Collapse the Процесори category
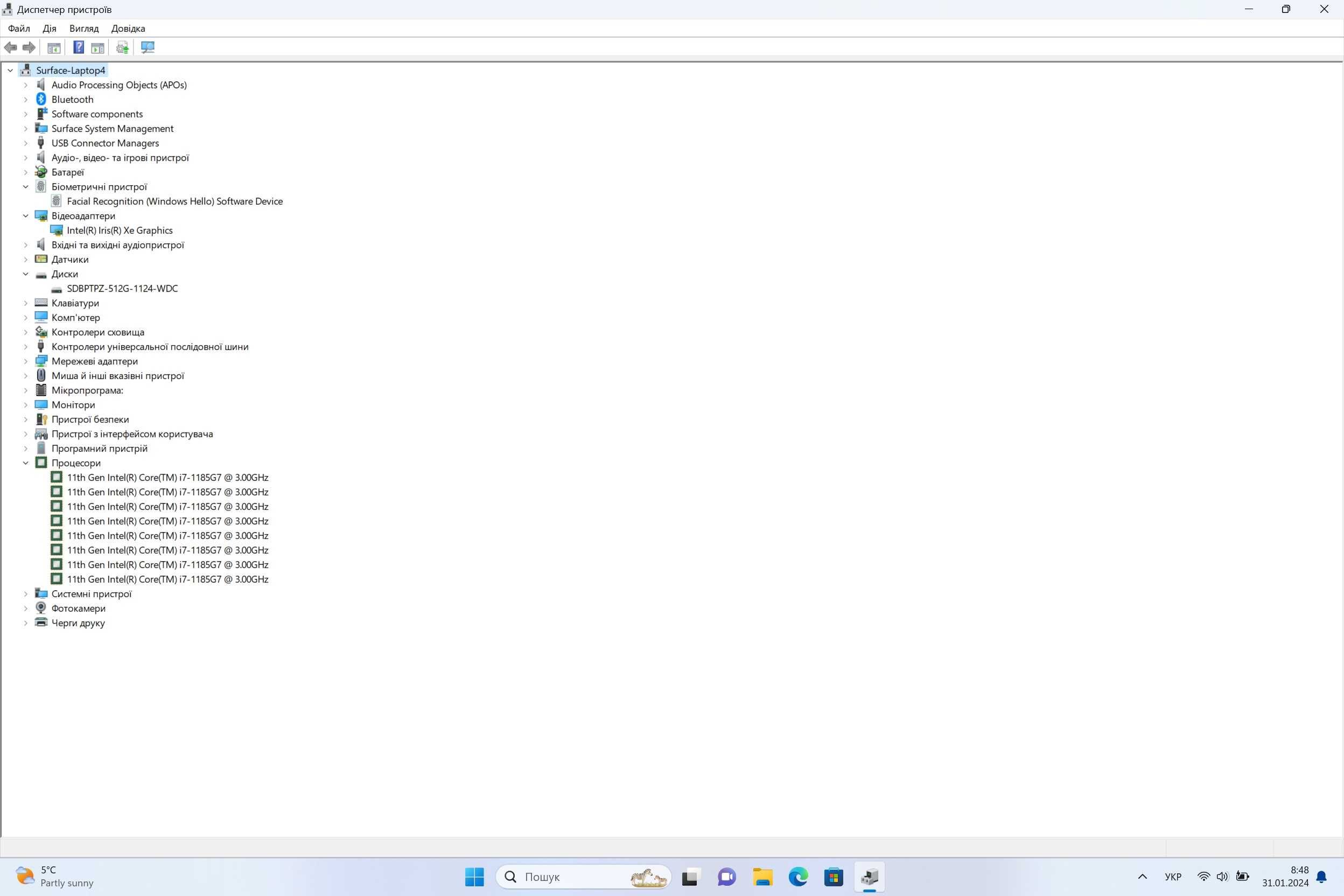This screenshot has width=1344, height=896. coord(25,463)
